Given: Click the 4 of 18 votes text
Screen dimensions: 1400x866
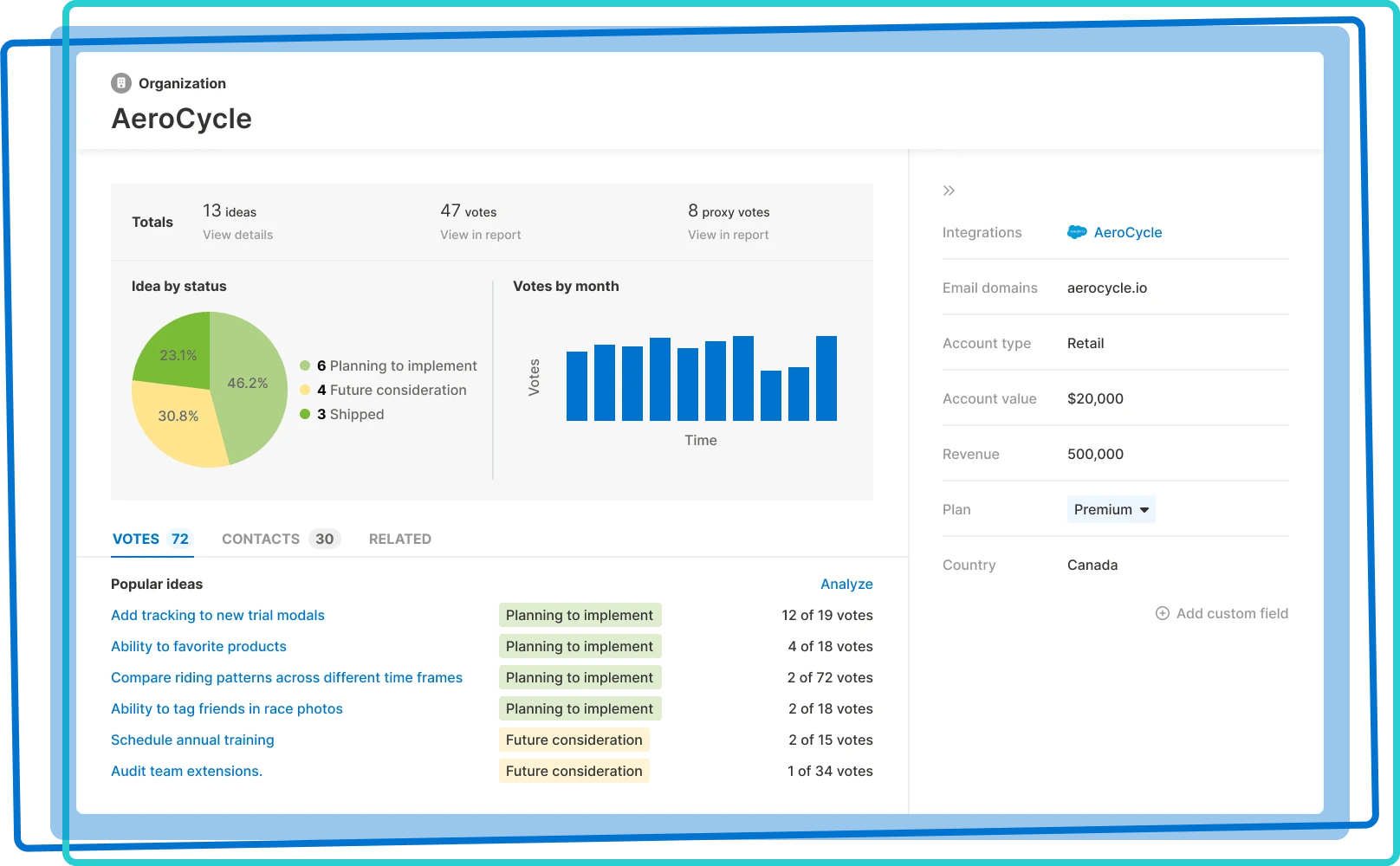Looking at the screenshot, I should [x=830, y=646].
